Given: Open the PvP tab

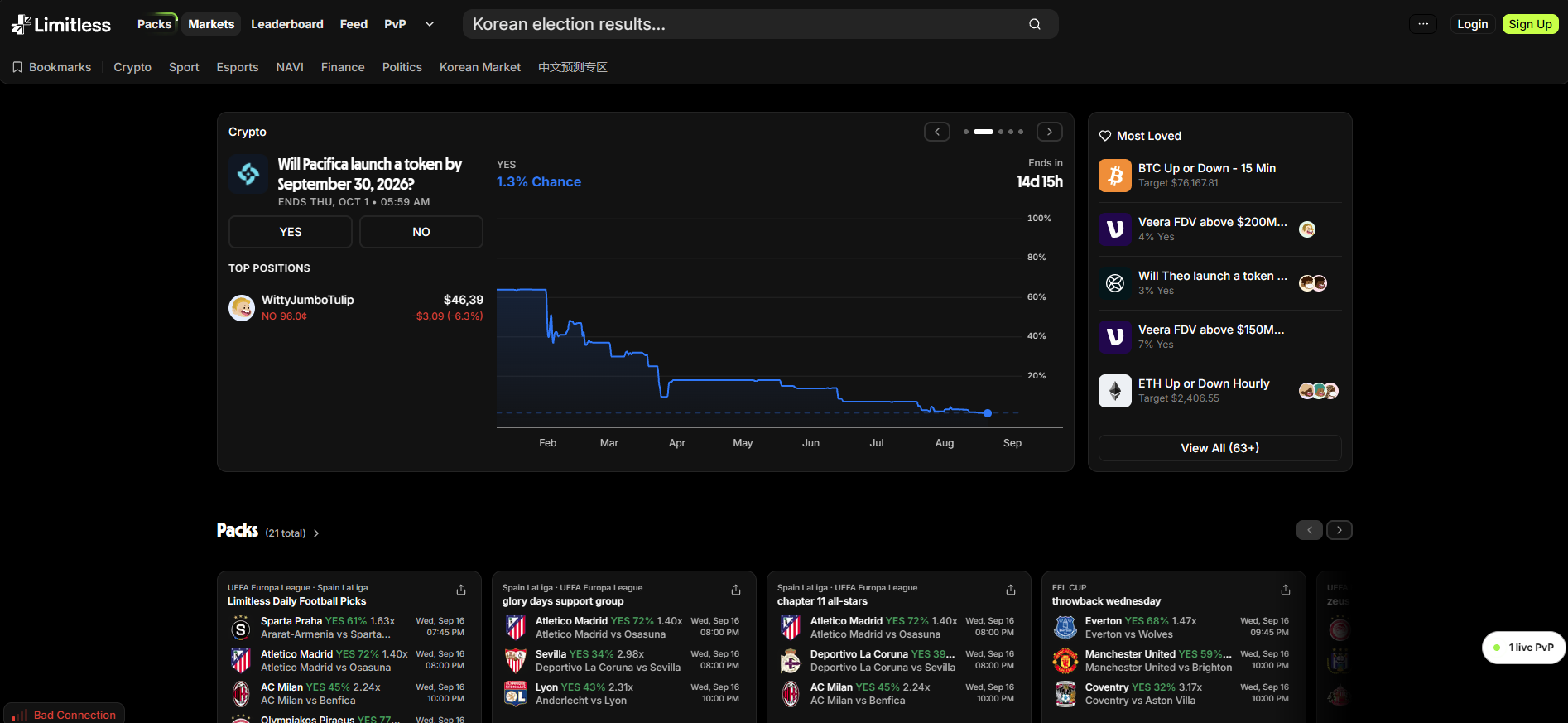Looking at the screenshot, I should tap(395, 24).
